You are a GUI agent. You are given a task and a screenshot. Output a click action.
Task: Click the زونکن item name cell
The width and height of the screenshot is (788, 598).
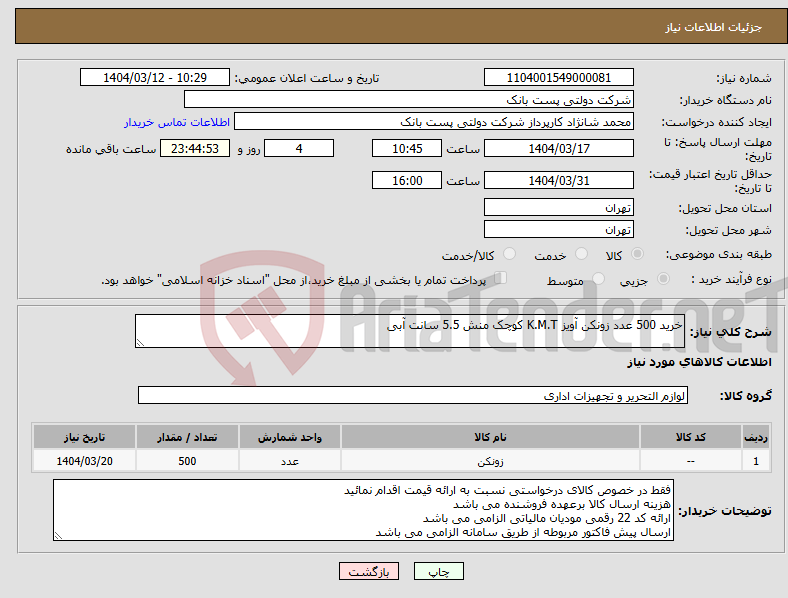click(x=490, y=460)
